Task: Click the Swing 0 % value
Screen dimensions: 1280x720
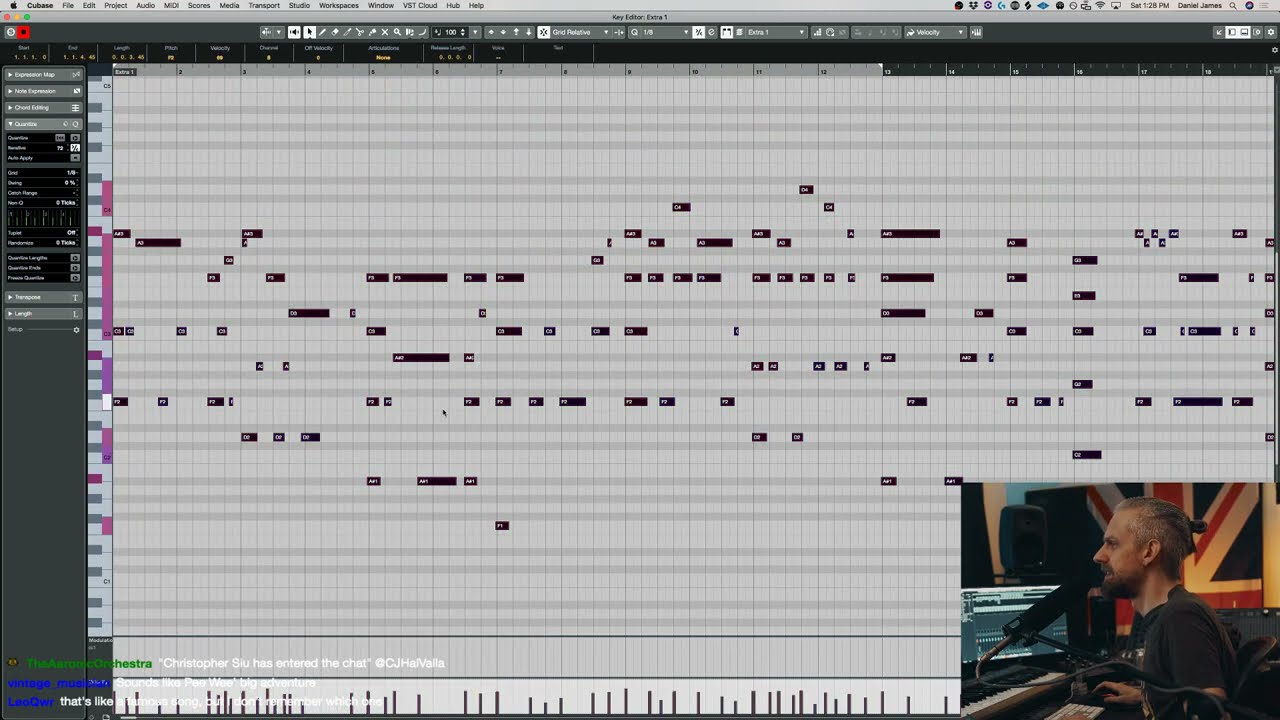Action: pos(70,183)
